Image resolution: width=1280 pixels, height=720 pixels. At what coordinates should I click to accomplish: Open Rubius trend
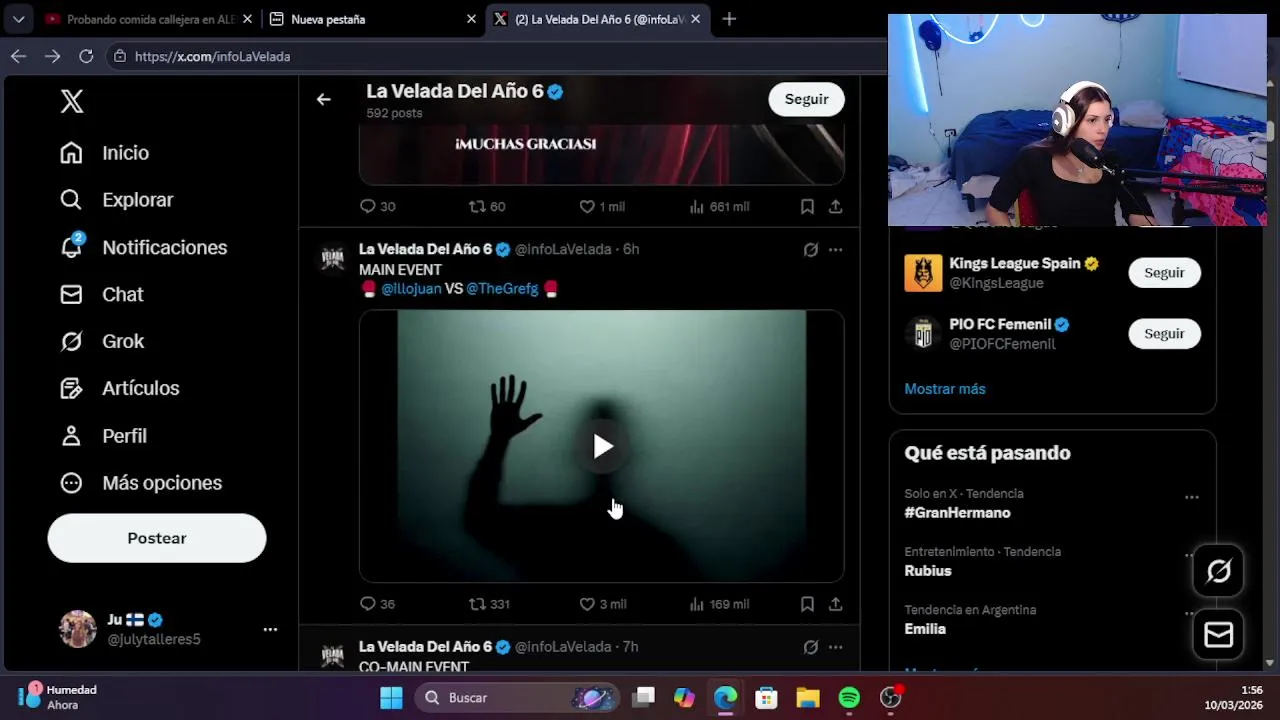click(x=928, y=571)
